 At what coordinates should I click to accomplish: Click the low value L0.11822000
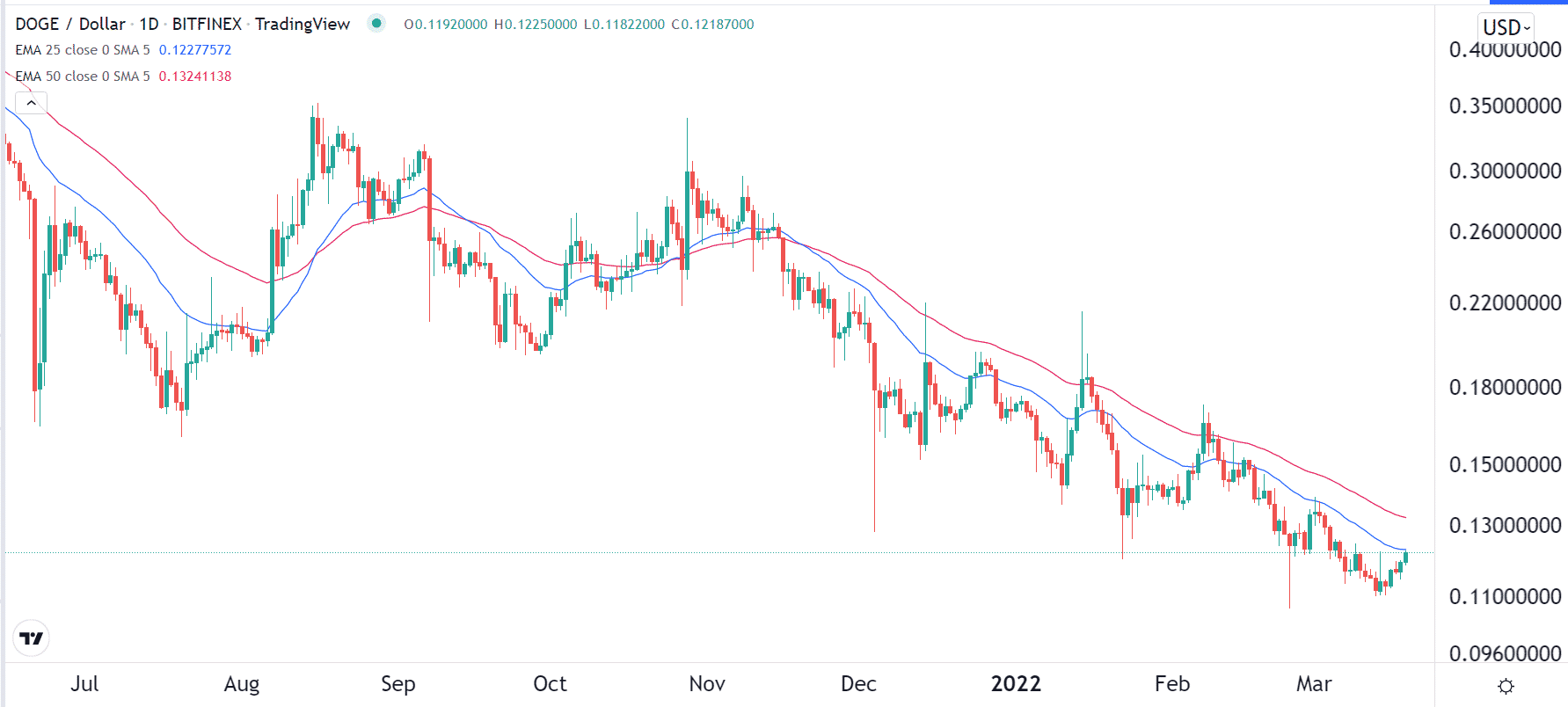(624, 25)
